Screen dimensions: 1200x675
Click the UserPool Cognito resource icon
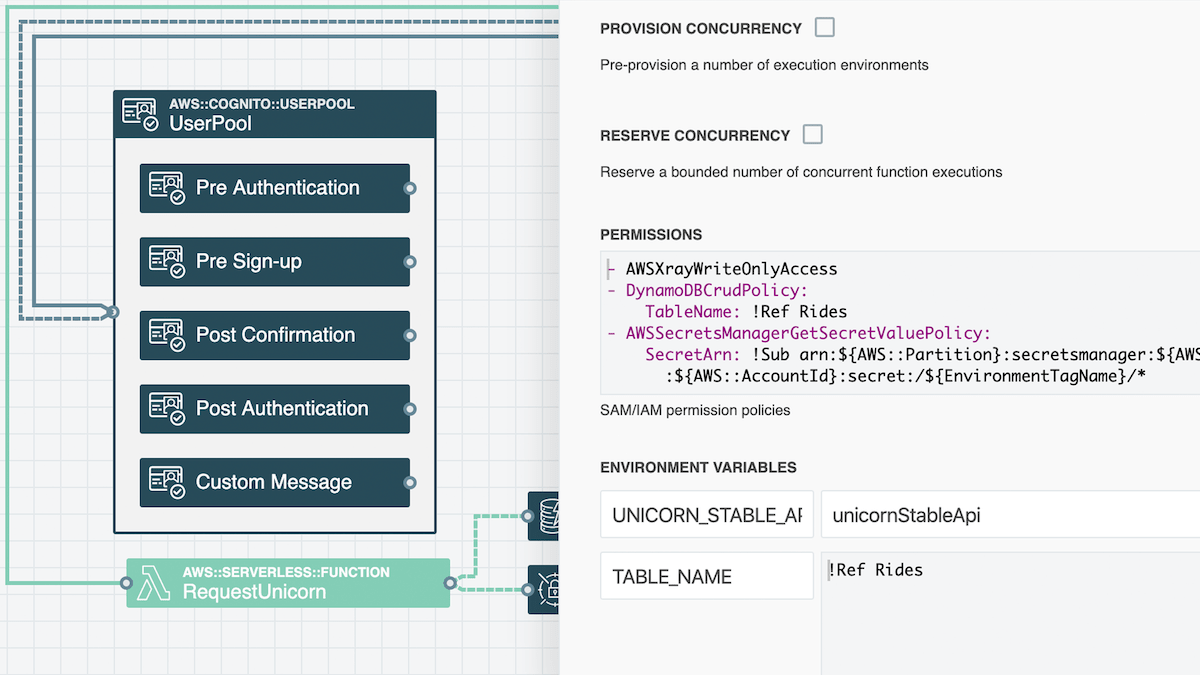coord(139,113)
